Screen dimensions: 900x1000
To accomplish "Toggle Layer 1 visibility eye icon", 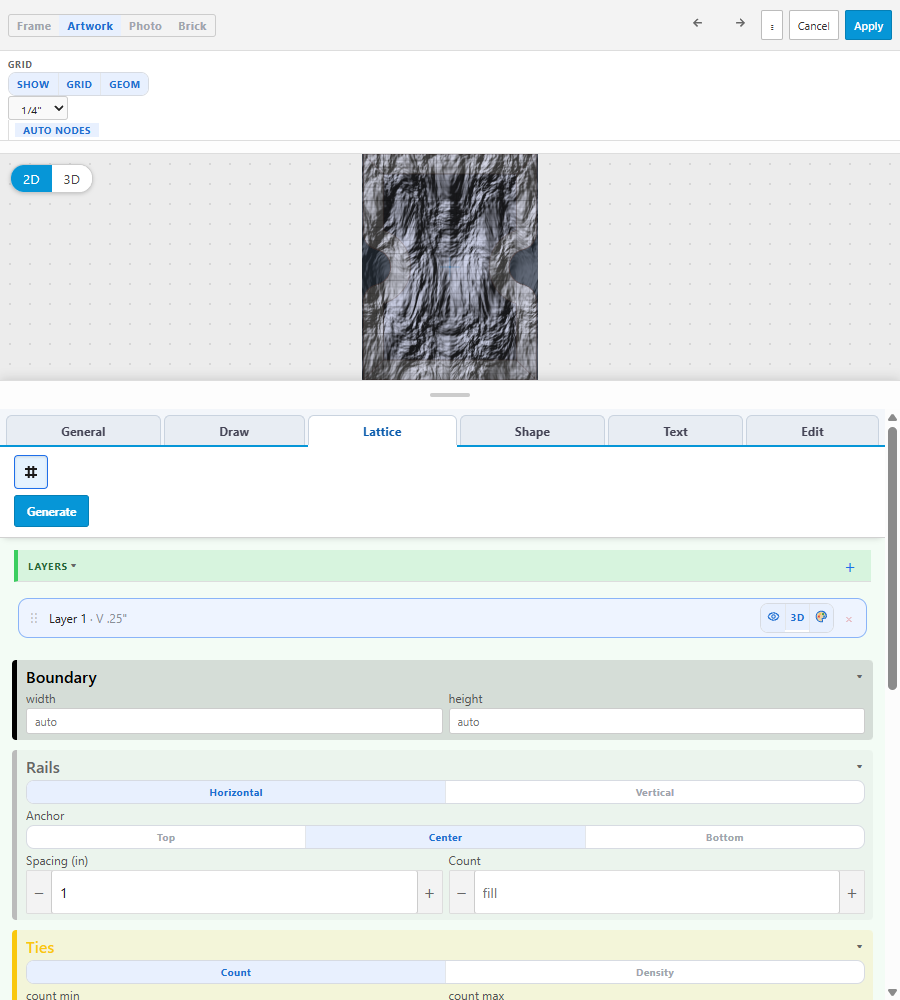I will click(x=773, y=617).
